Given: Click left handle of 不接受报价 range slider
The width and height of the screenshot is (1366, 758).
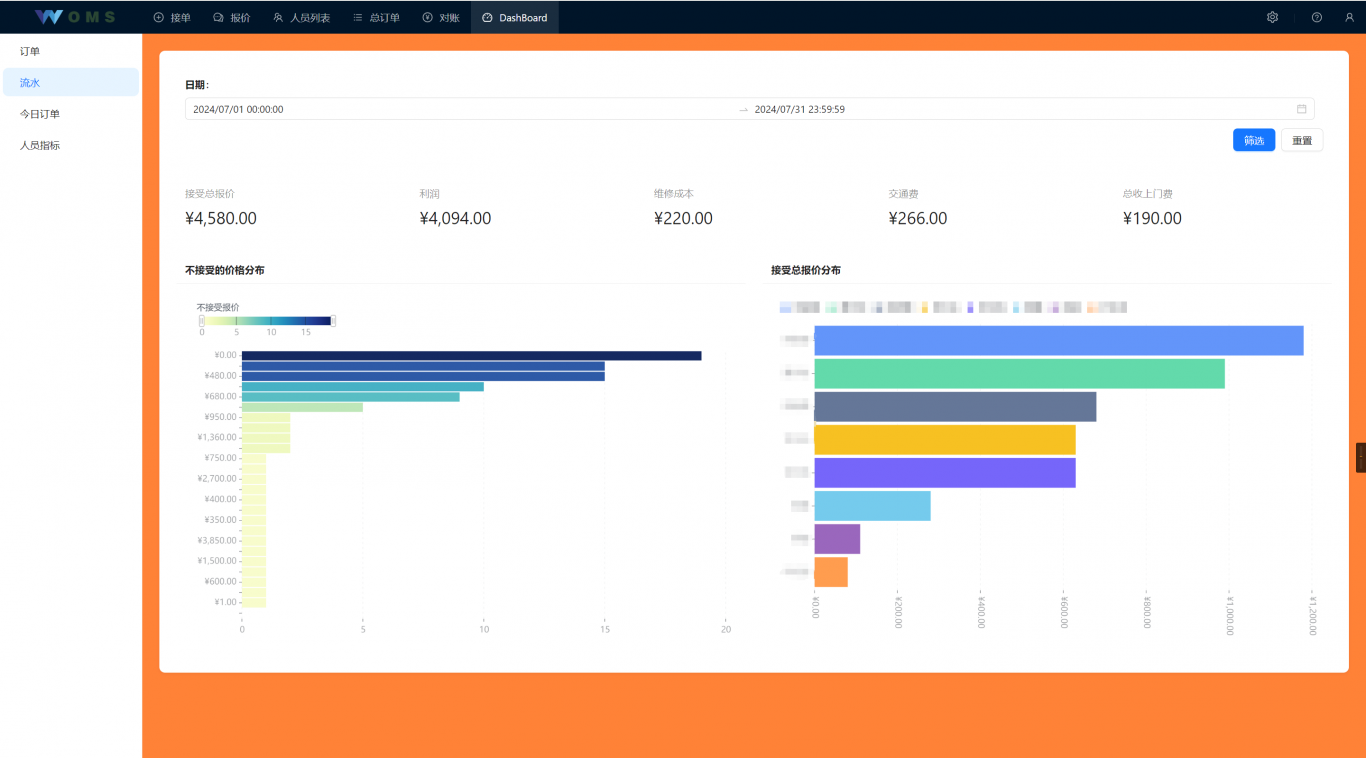Looking at the screenshot, I should point(201,320).
